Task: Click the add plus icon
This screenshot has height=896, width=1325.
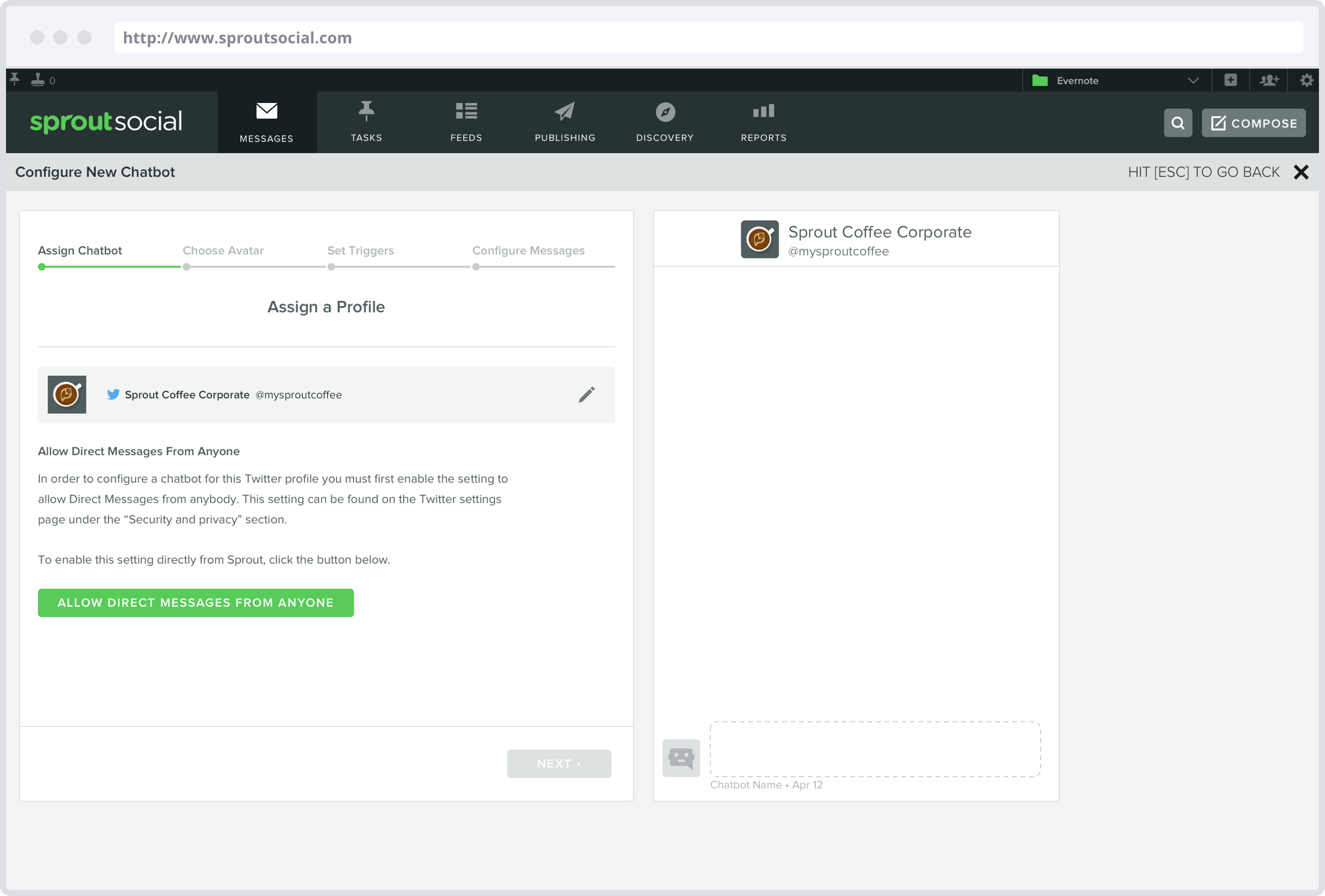Action: click(1230, 80)
